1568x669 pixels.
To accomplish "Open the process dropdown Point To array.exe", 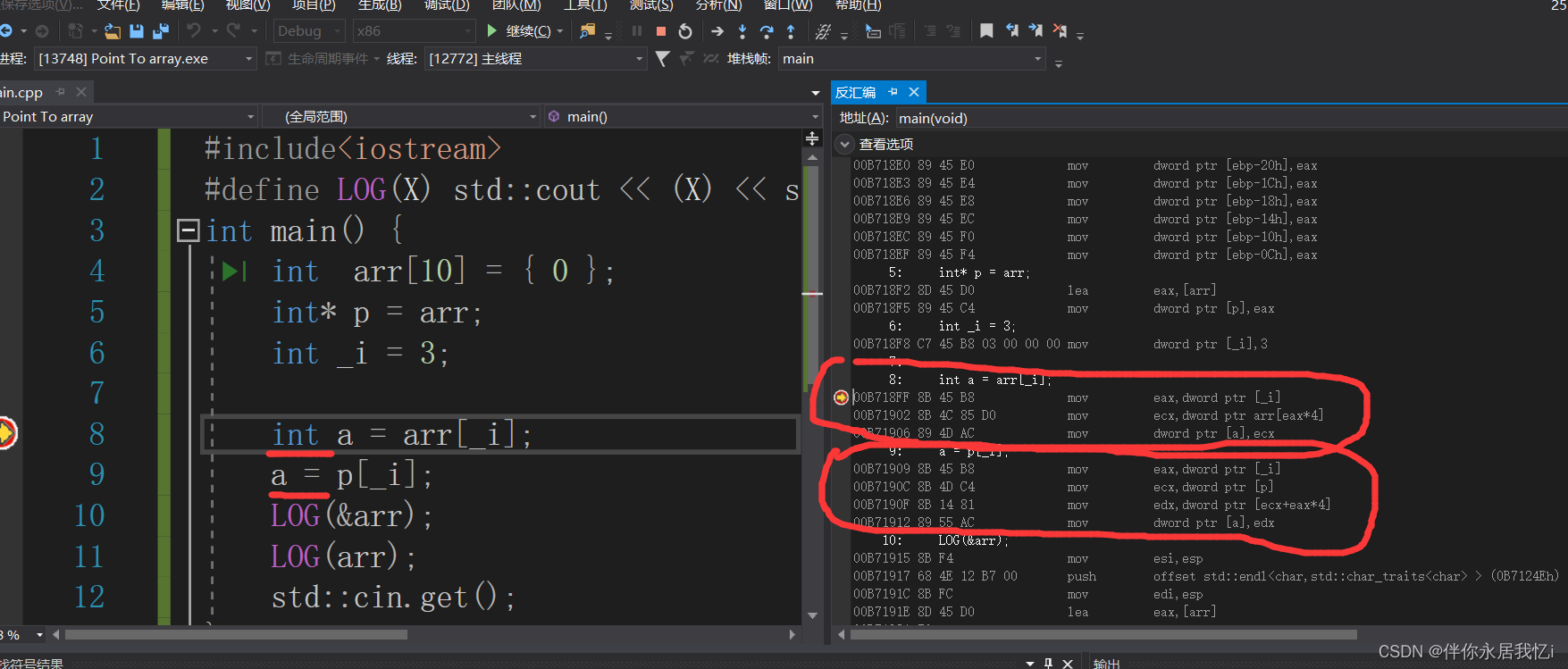I will pyautogui.click(x=146, y=59).
